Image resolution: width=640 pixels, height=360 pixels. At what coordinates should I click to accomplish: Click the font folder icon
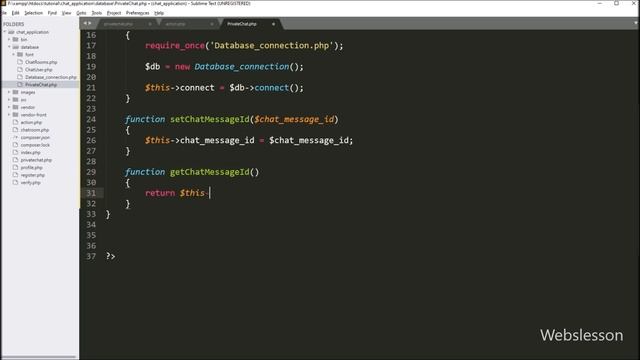click(x=20, y=54)
